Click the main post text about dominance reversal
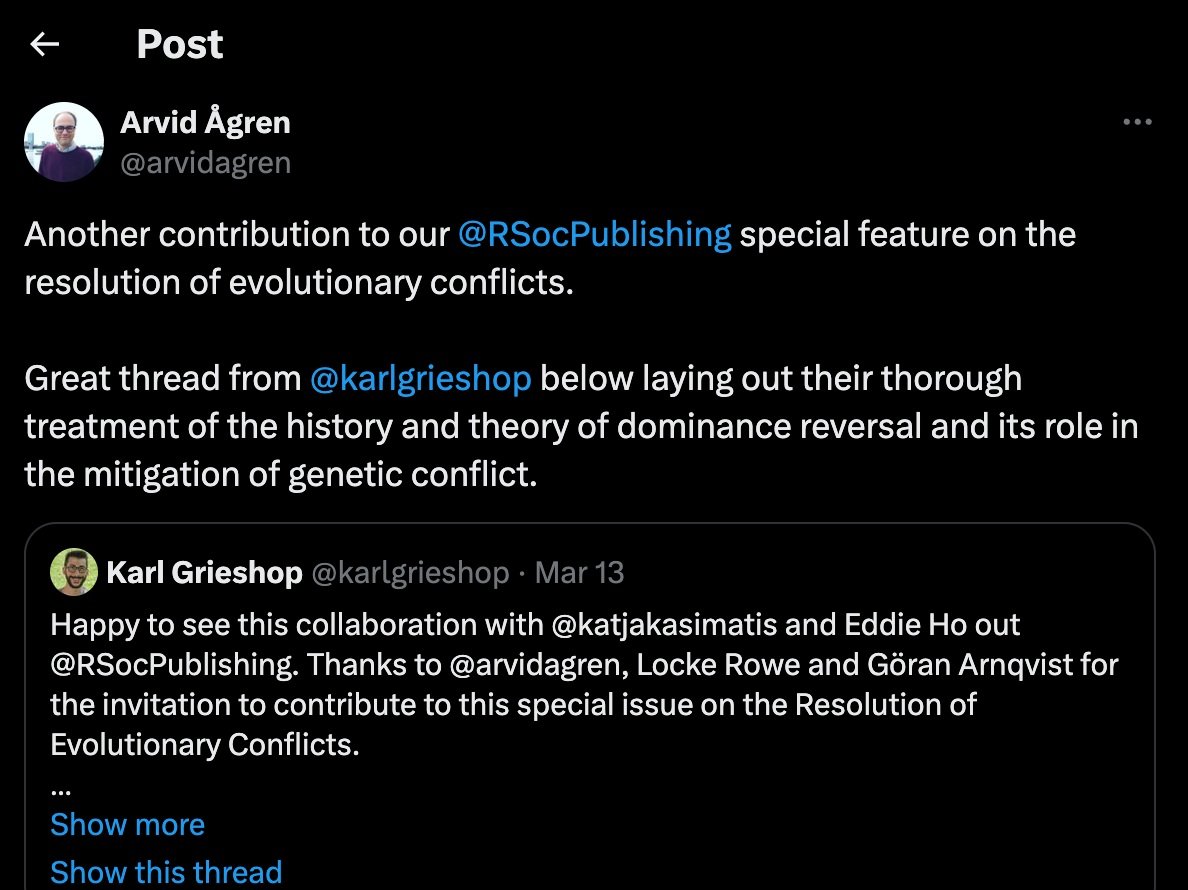This screenshot has width=1188, height=890. [581, 426]
